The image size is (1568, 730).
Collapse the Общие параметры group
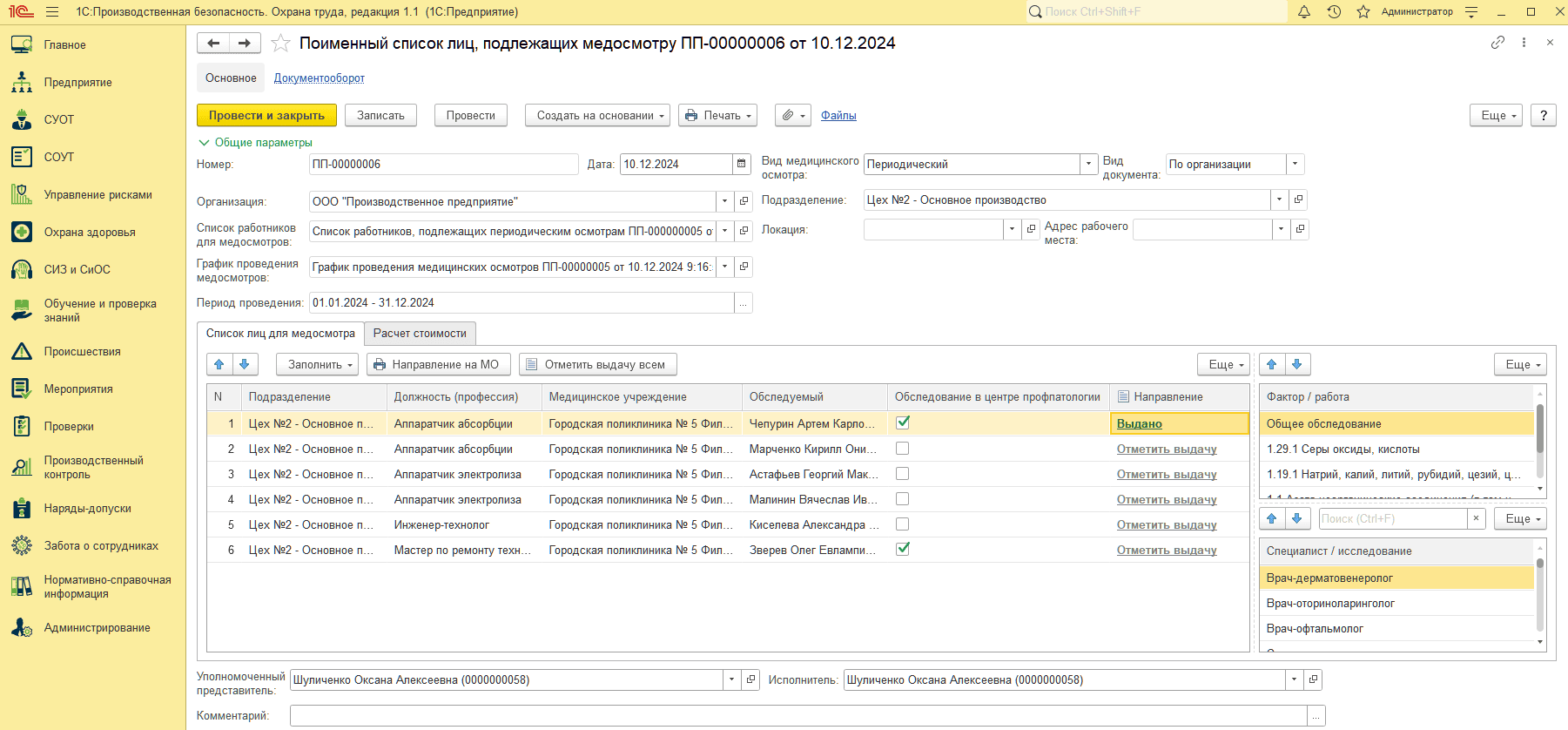[x=255, y=142]
